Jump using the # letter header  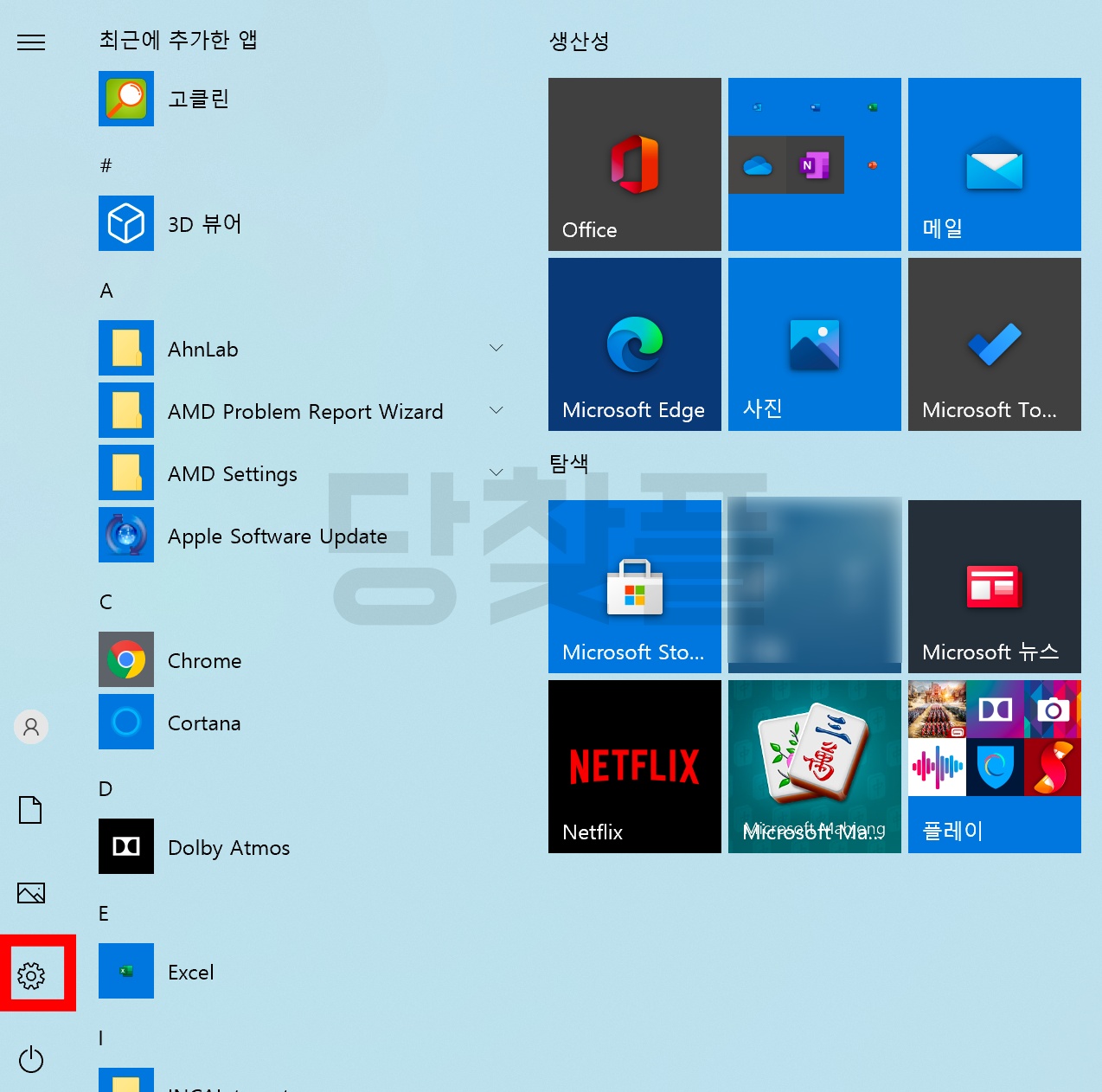tap(106, 165)
